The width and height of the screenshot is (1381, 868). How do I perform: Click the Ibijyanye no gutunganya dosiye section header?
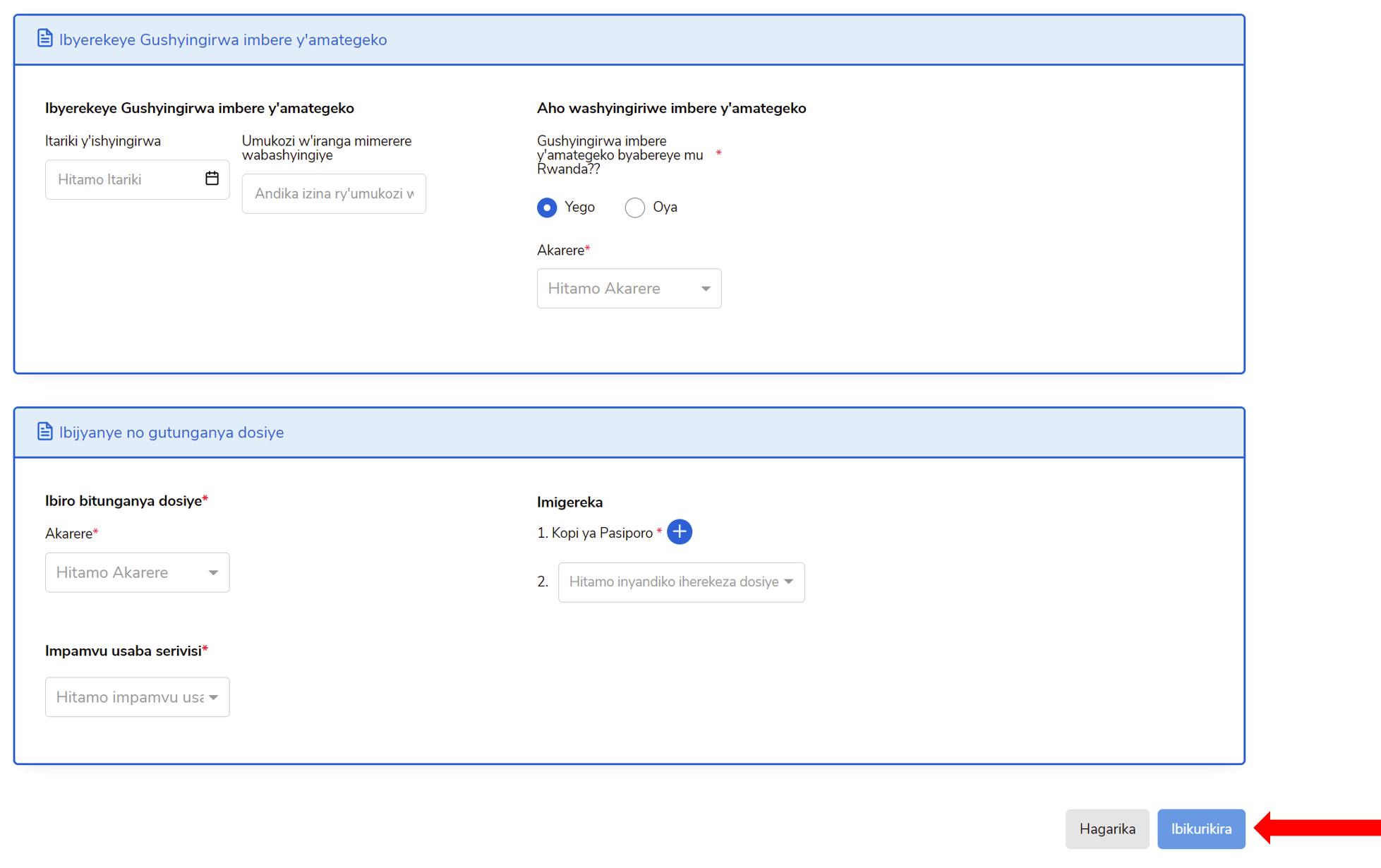pos(171,433)
